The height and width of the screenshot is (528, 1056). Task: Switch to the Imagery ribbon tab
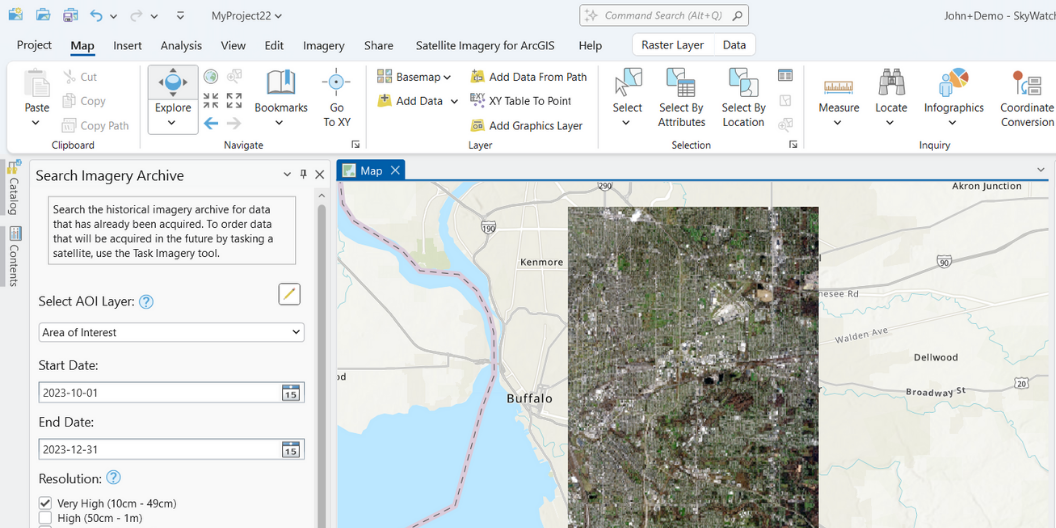pyautogui.click(x=324, y=45)
